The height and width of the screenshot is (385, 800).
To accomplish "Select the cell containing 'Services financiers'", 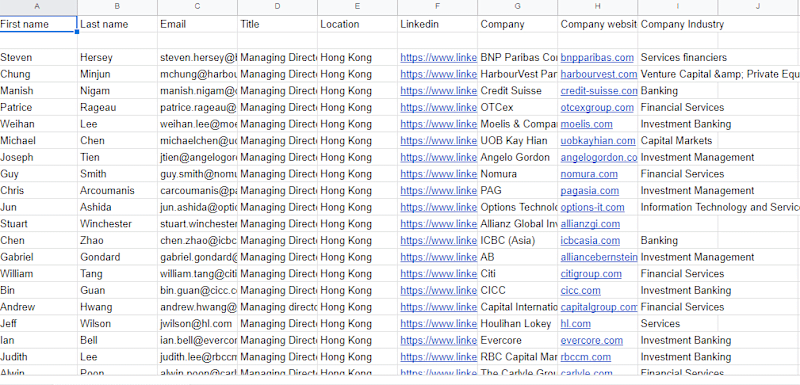I will tap(678, 58).
